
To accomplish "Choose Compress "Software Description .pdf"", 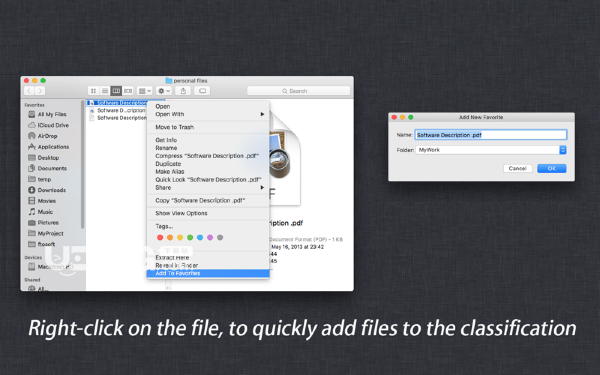I will point(208,156).
